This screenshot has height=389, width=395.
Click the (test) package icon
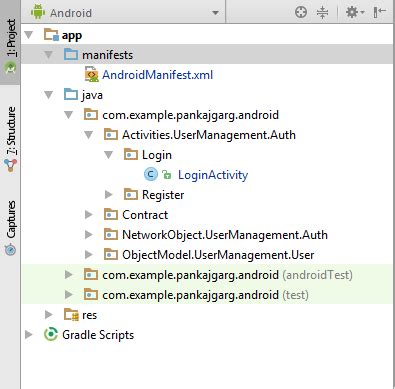[91, 295]
